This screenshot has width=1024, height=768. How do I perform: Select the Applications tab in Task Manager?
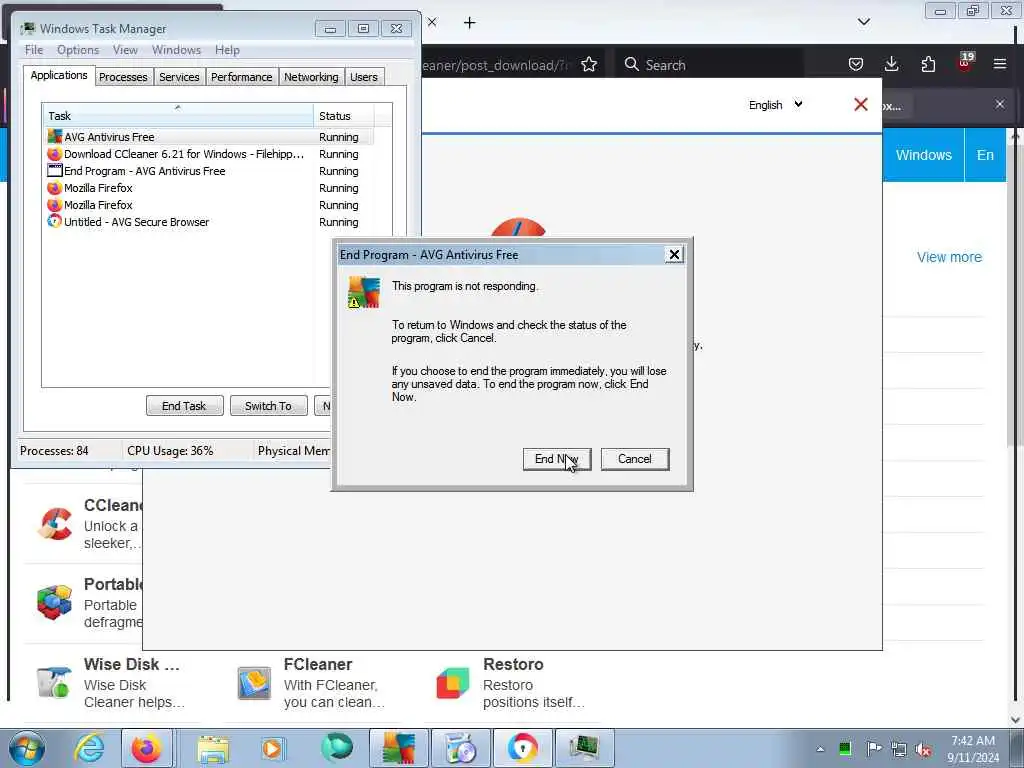(x=59, y=75)
